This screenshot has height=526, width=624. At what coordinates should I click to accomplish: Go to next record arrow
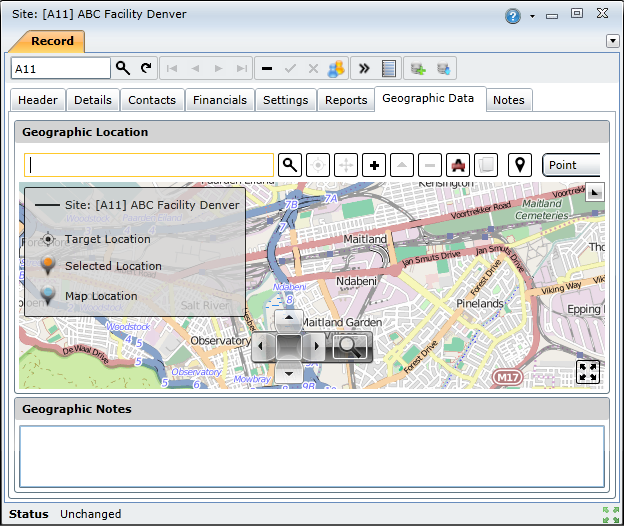[x=218, y=68]
